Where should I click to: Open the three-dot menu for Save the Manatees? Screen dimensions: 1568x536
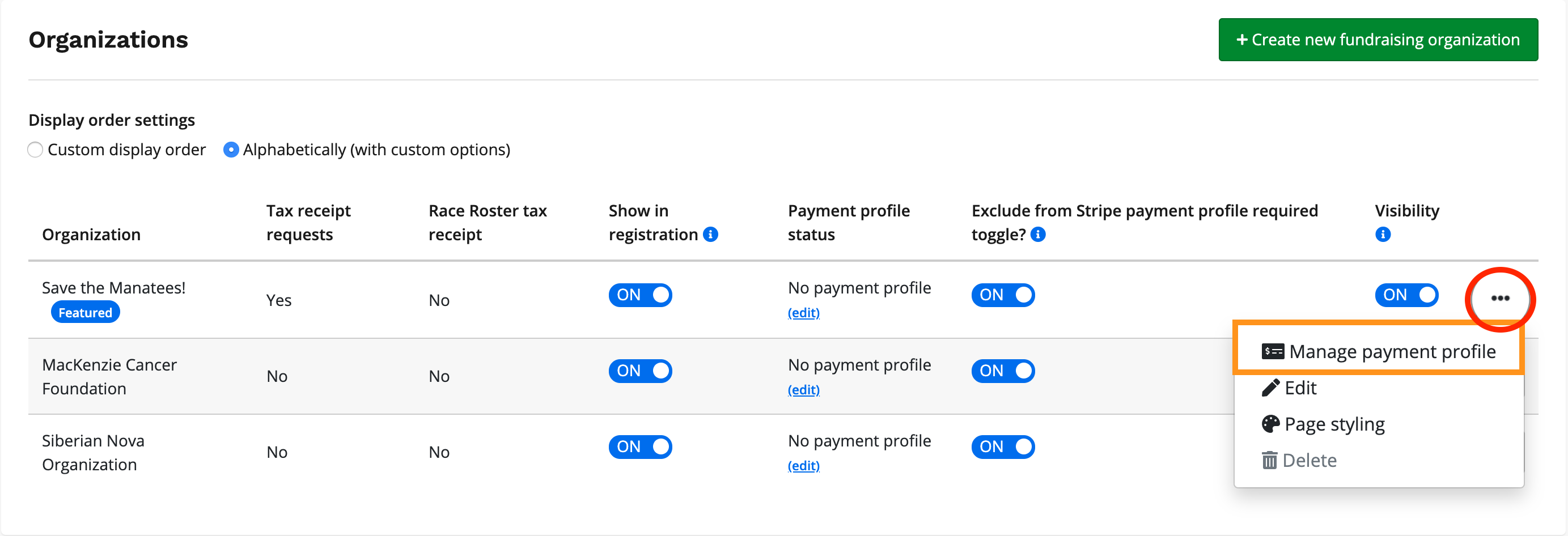coord(1500,298)
